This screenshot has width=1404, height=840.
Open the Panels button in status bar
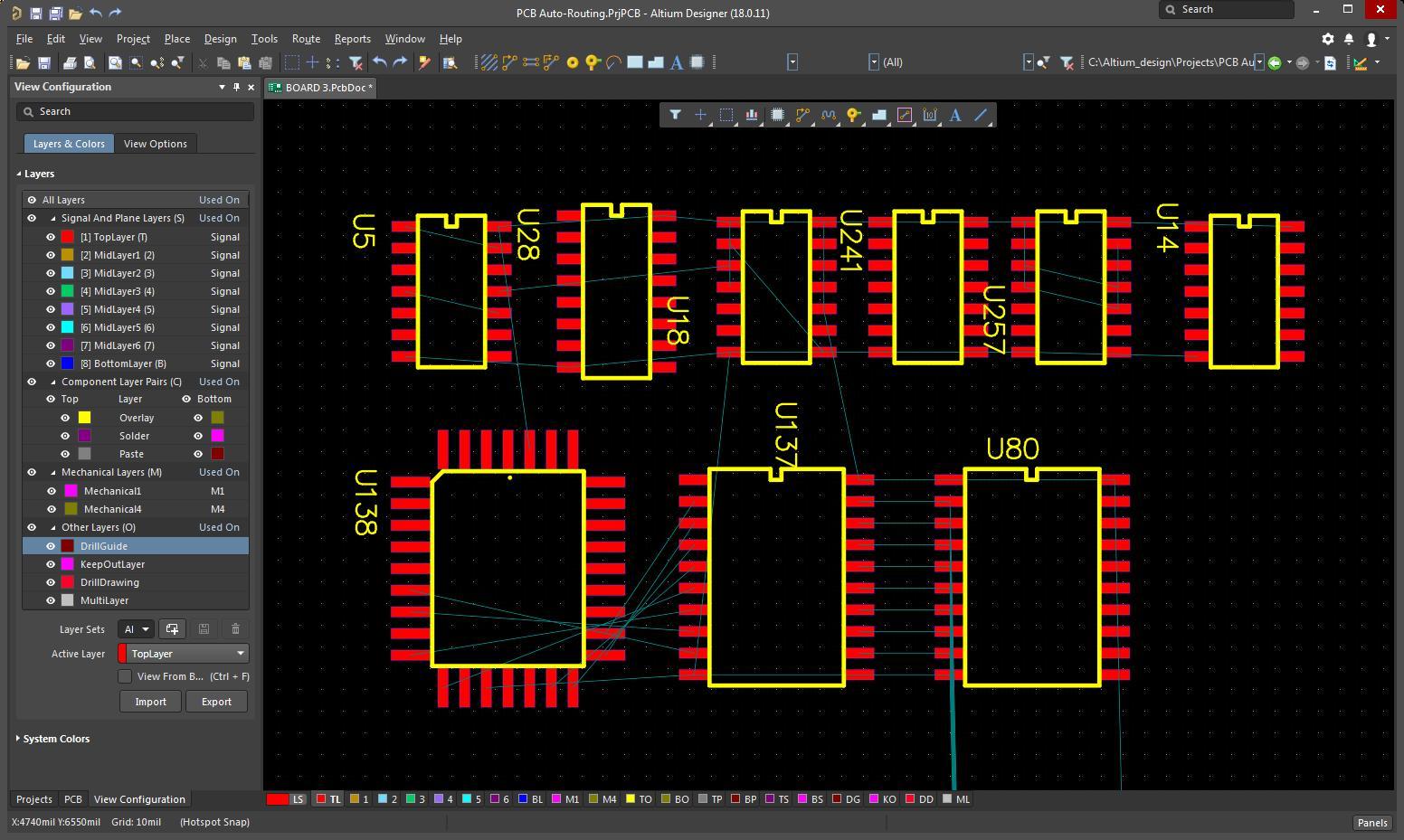(1371, 822)
